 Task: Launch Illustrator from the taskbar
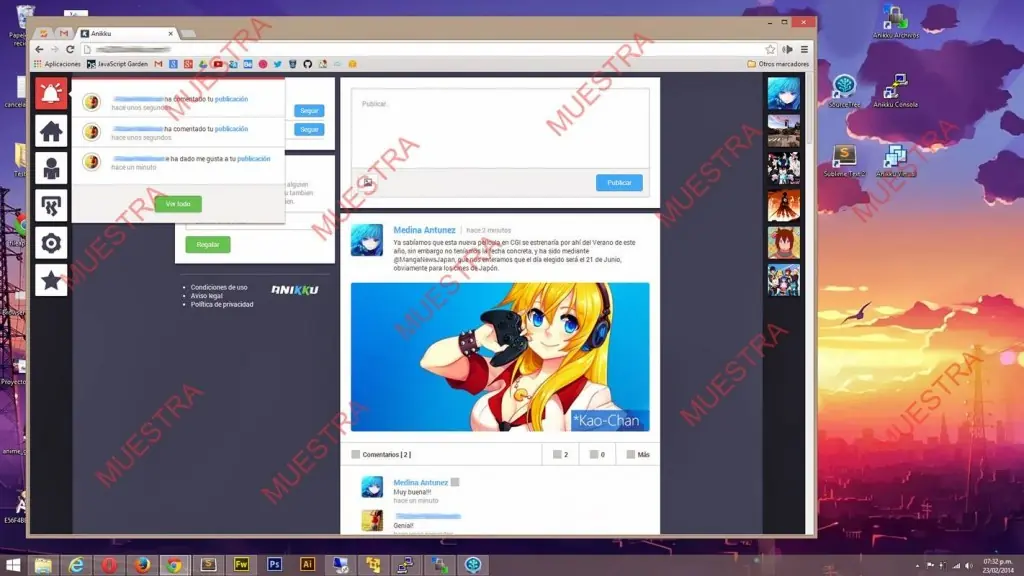click(x=307, y=564)
